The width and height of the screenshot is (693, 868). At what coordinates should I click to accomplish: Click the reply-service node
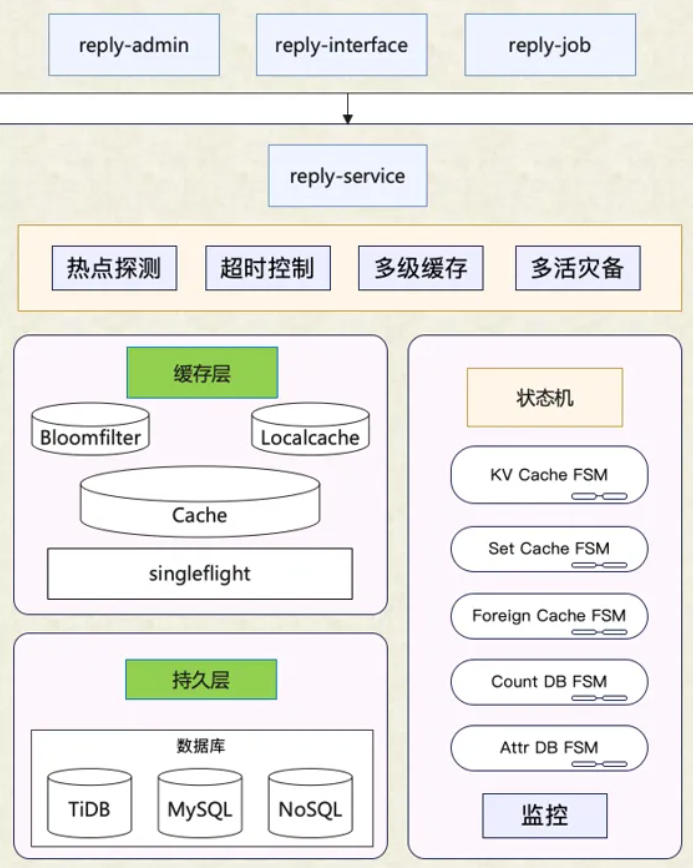pyautogui.click(x=347, y=176)
